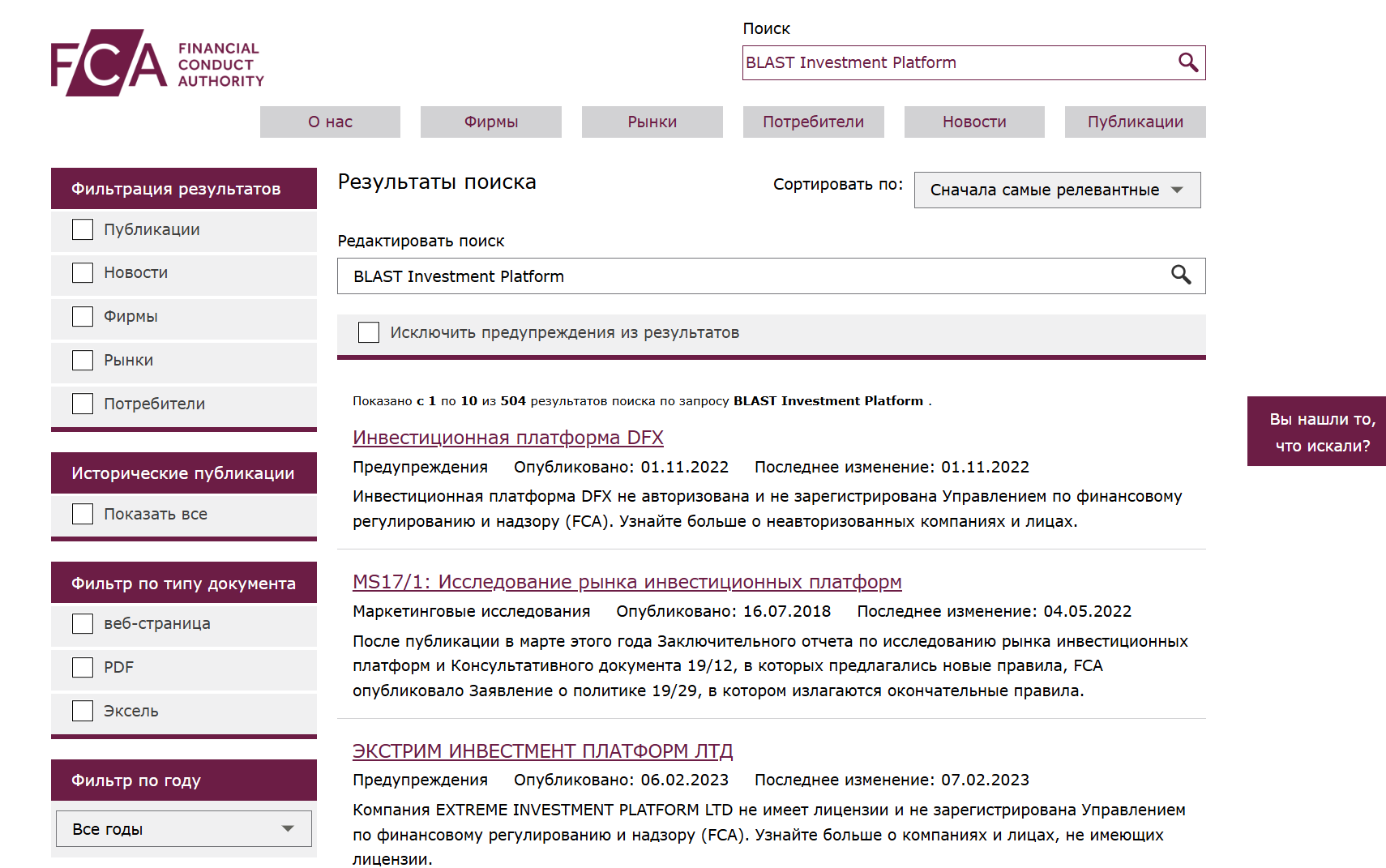Open 'ЭКСТРИМ ИНВЕСТМЕНТ ПЛАТФОРМ ЛТД' warning link
The height and width of the screenshot is (868, 1386).
pos(542,751)
